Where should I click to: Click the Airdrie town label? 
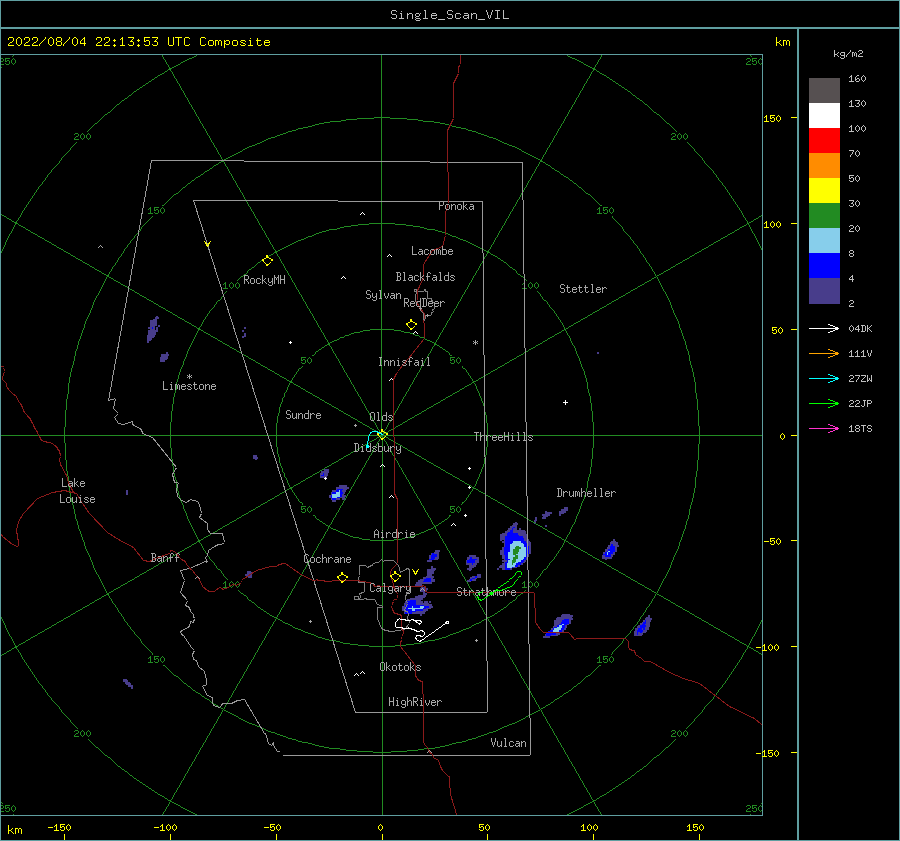point(394,534)
